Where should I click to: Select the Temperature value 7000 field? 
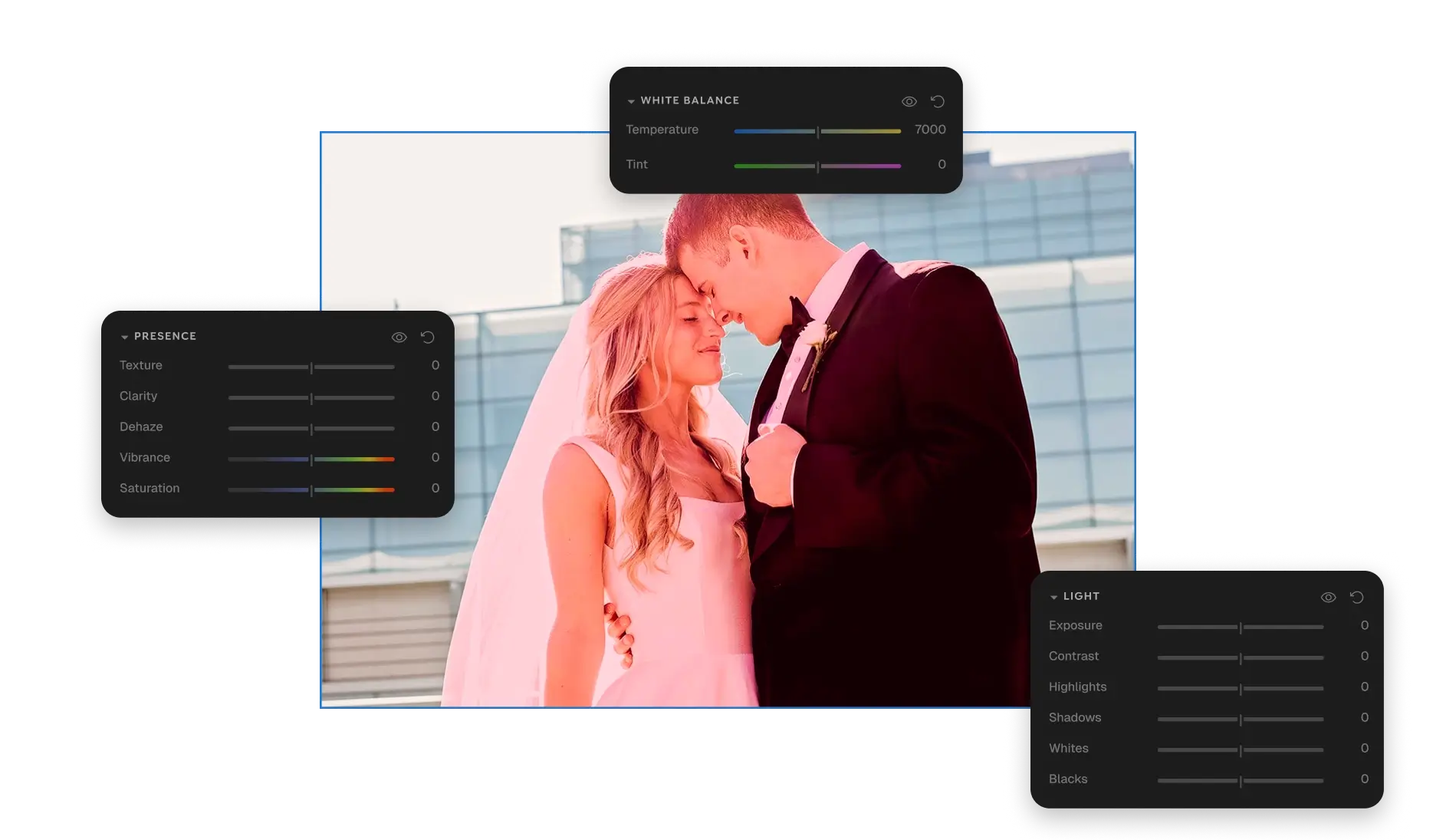click(x=929, y=130)
